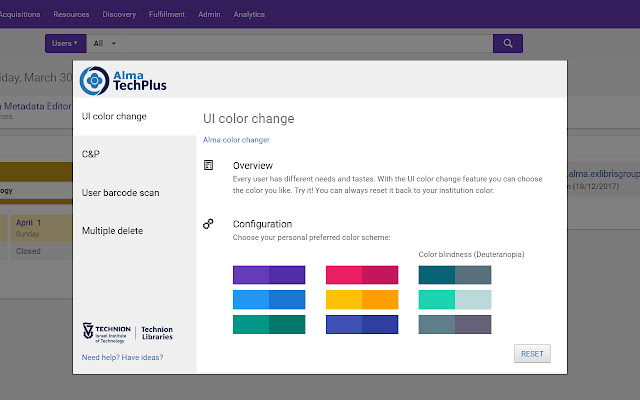Click the RESET button
640x400 pixels.
(532, 353)
